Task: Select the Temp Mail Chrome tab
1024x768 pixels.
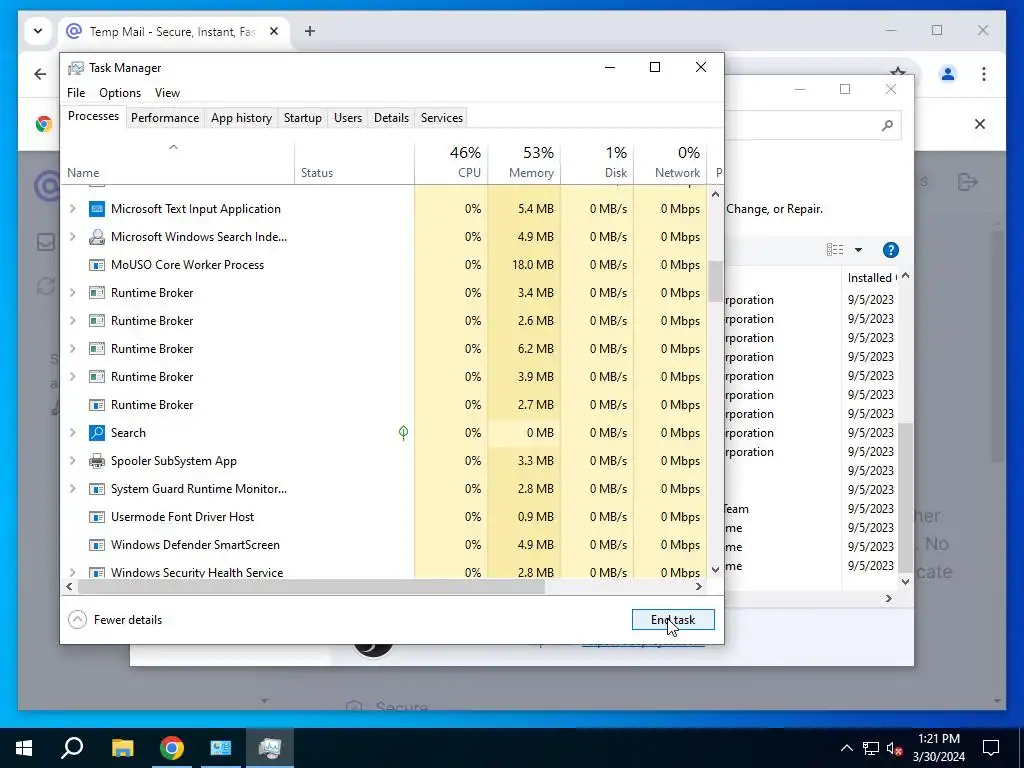Action: coord(174,31)
